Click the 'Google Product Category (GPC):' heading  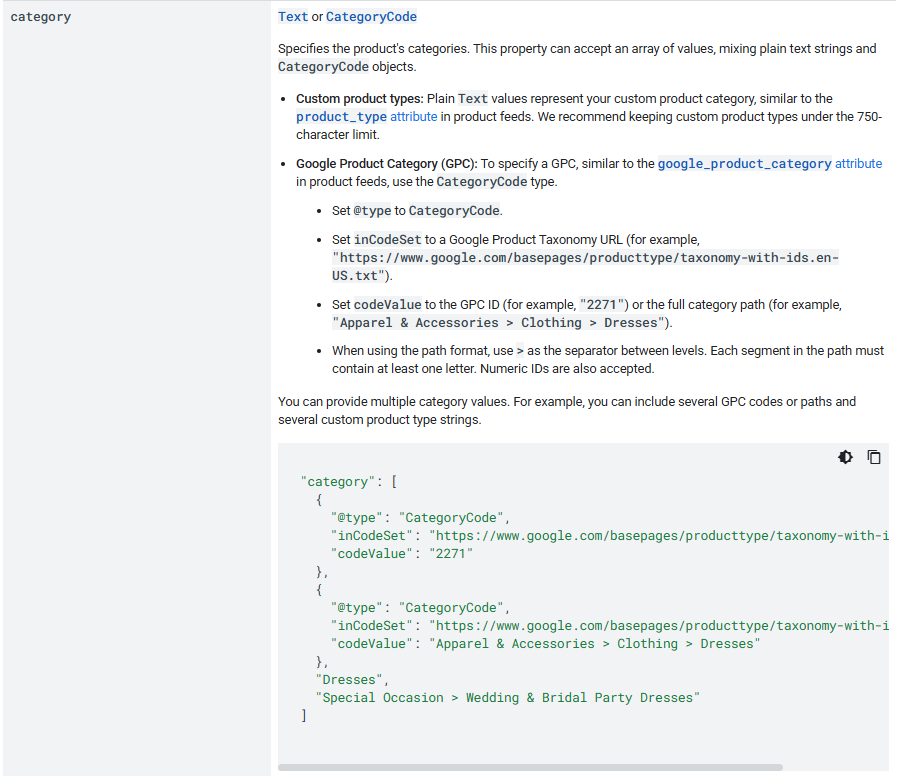coord(387,164)
